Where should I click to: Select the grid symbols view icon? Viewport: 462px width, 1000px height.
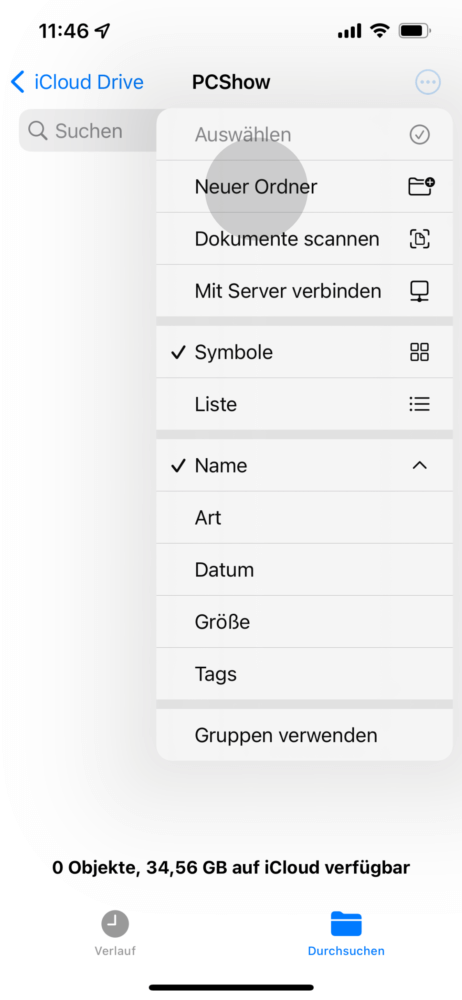[x=419, y=352]
